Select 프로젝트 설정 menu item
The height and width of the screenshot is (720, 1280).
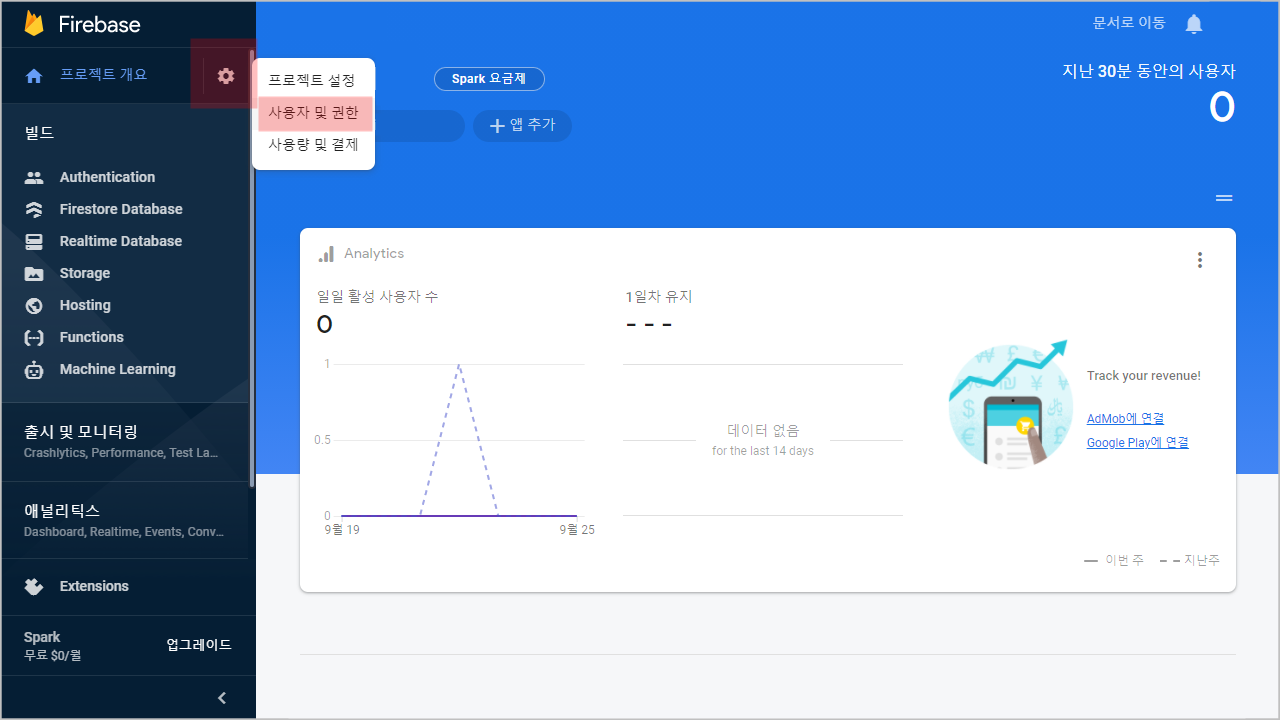click(312, 80)
